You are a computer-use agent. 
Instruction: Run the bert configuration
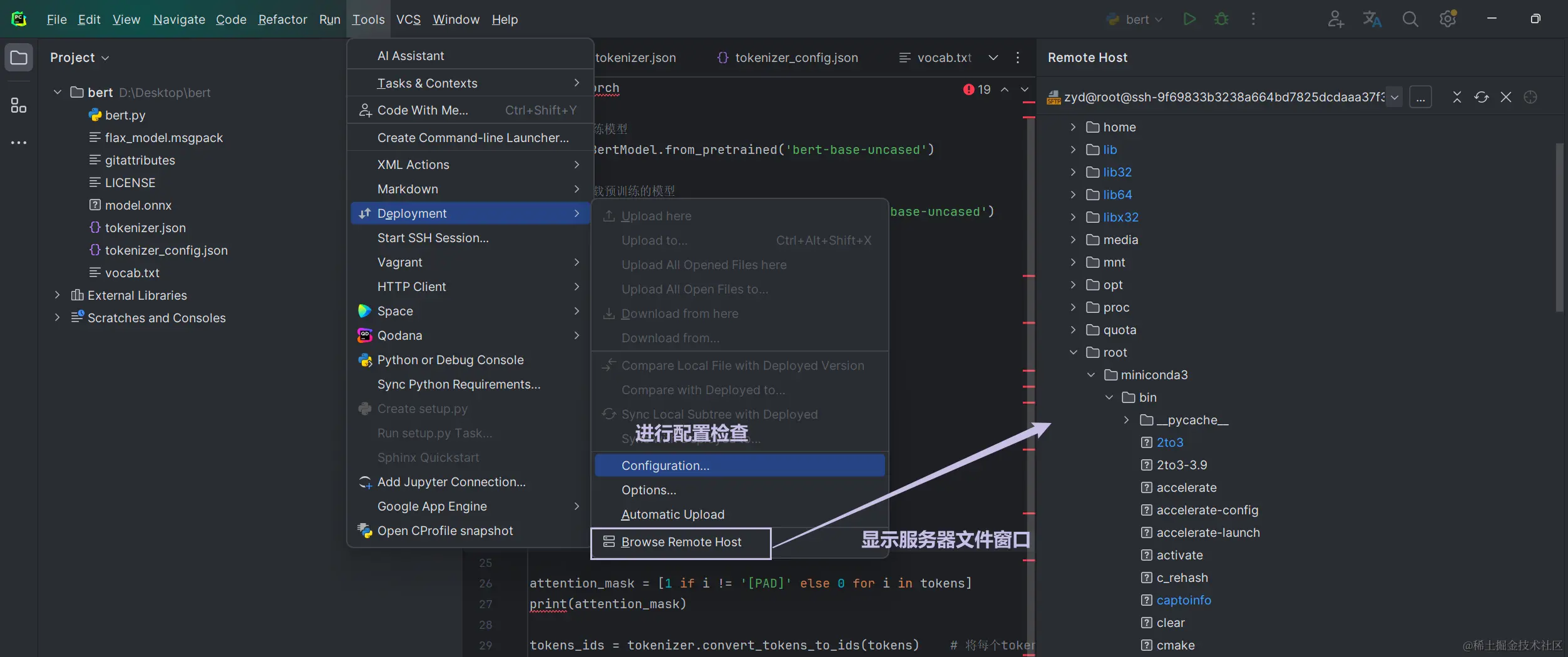pyautogui.click(x=1189, y=19)
